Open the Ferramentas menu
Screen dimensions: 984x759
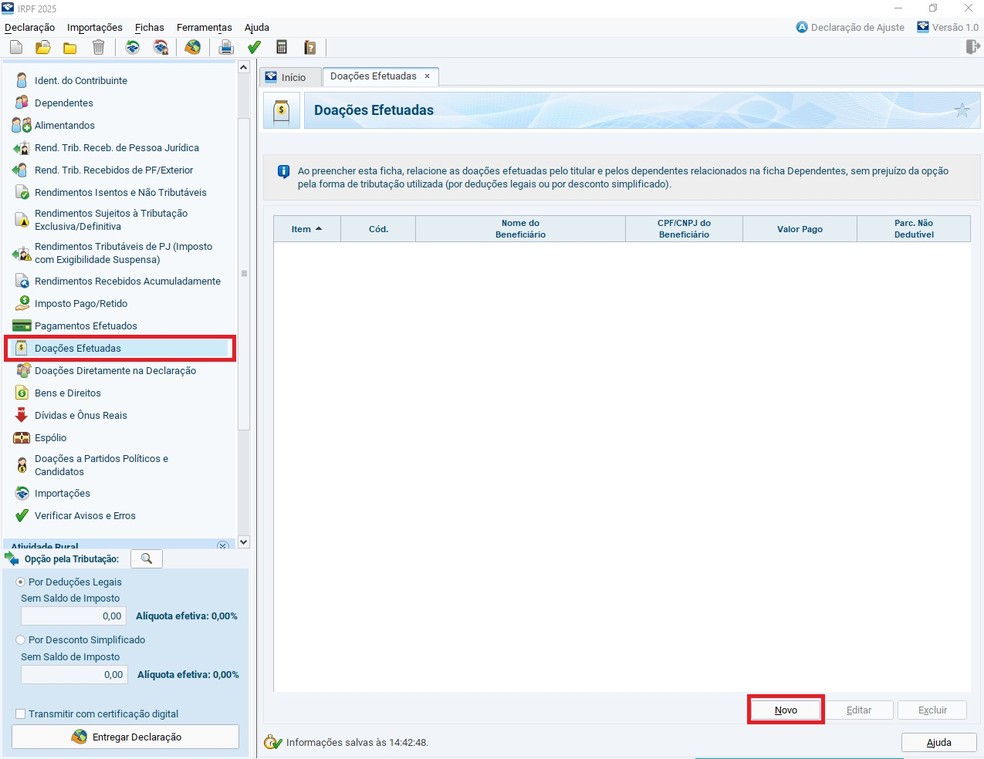(x=204, y=27)
